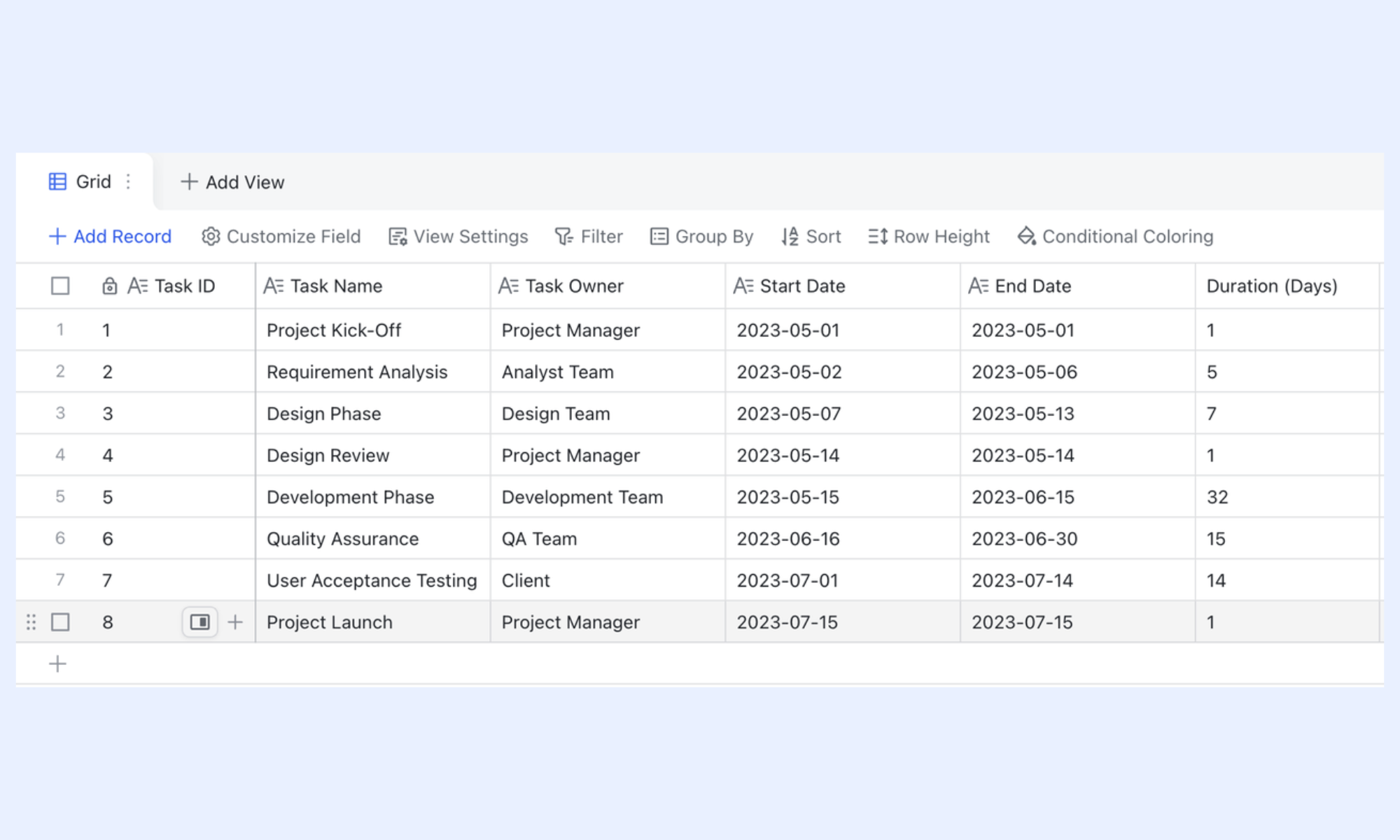The width and height of the screenshot is (1400, 840).
Task: Select the Design Phase cell
Action: click(x=373, y=413)
